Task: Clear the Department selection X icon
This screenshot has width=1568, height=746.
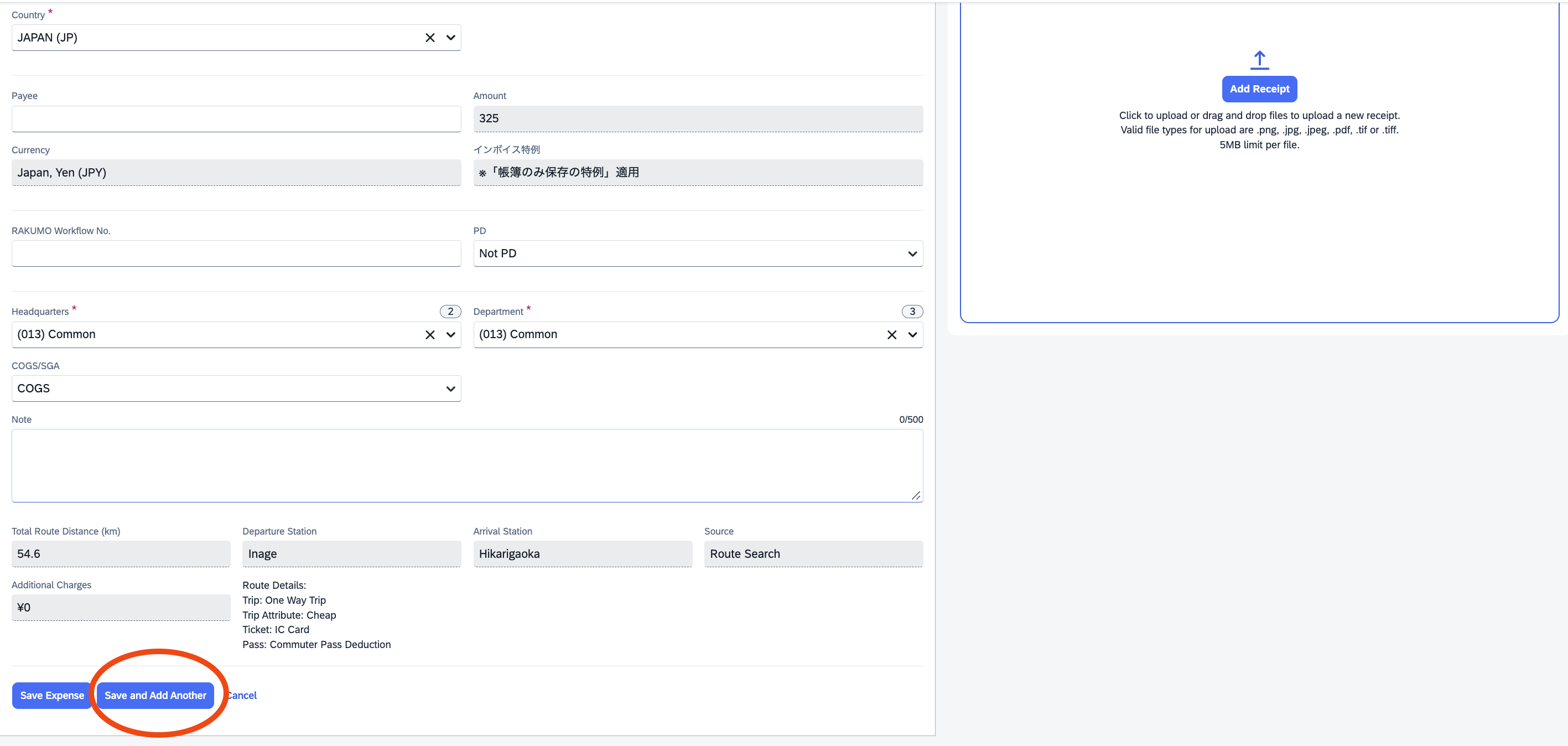Action: 891,334
